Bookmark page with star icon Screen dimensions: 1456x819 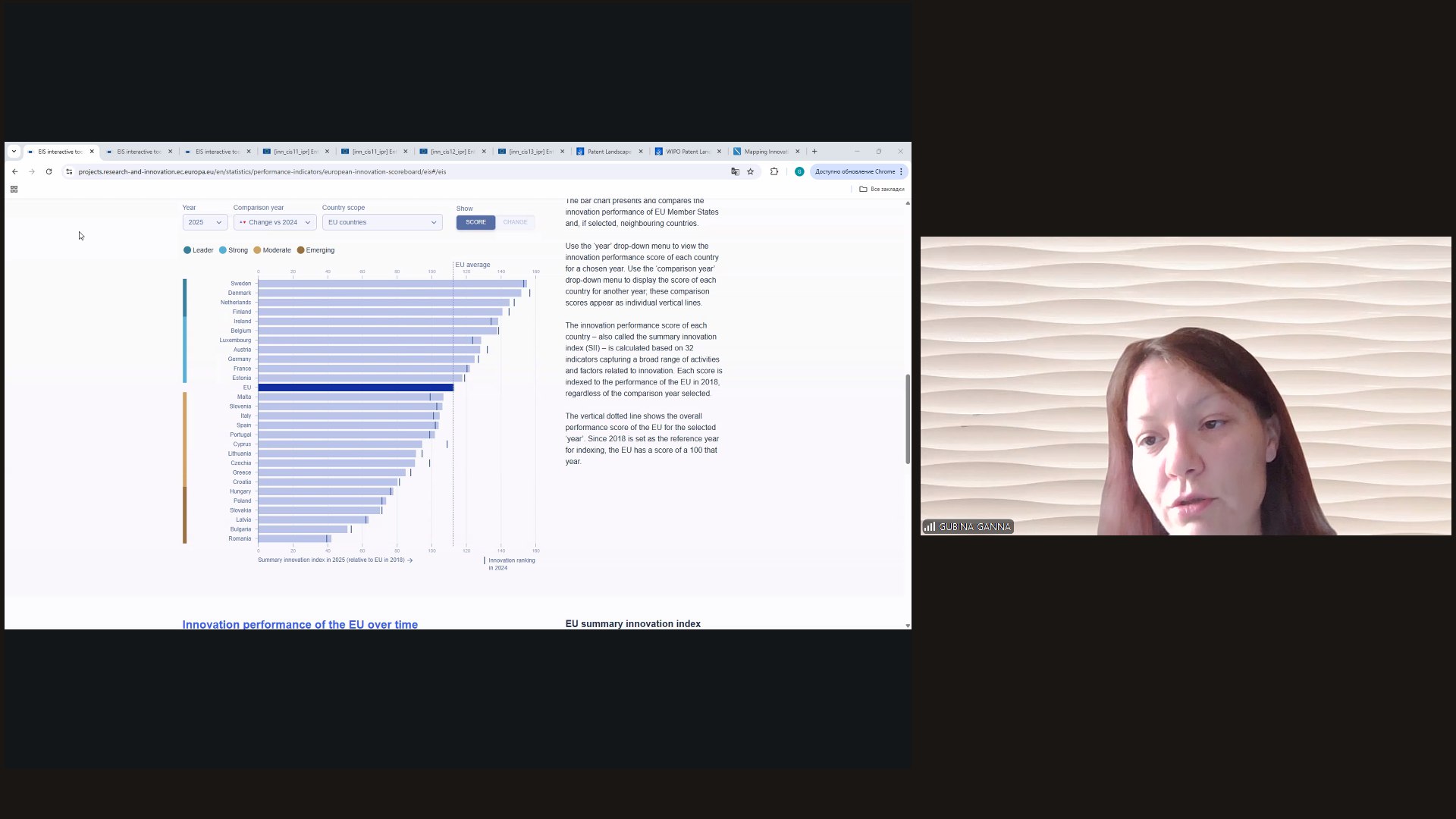[x=751, y=171]
